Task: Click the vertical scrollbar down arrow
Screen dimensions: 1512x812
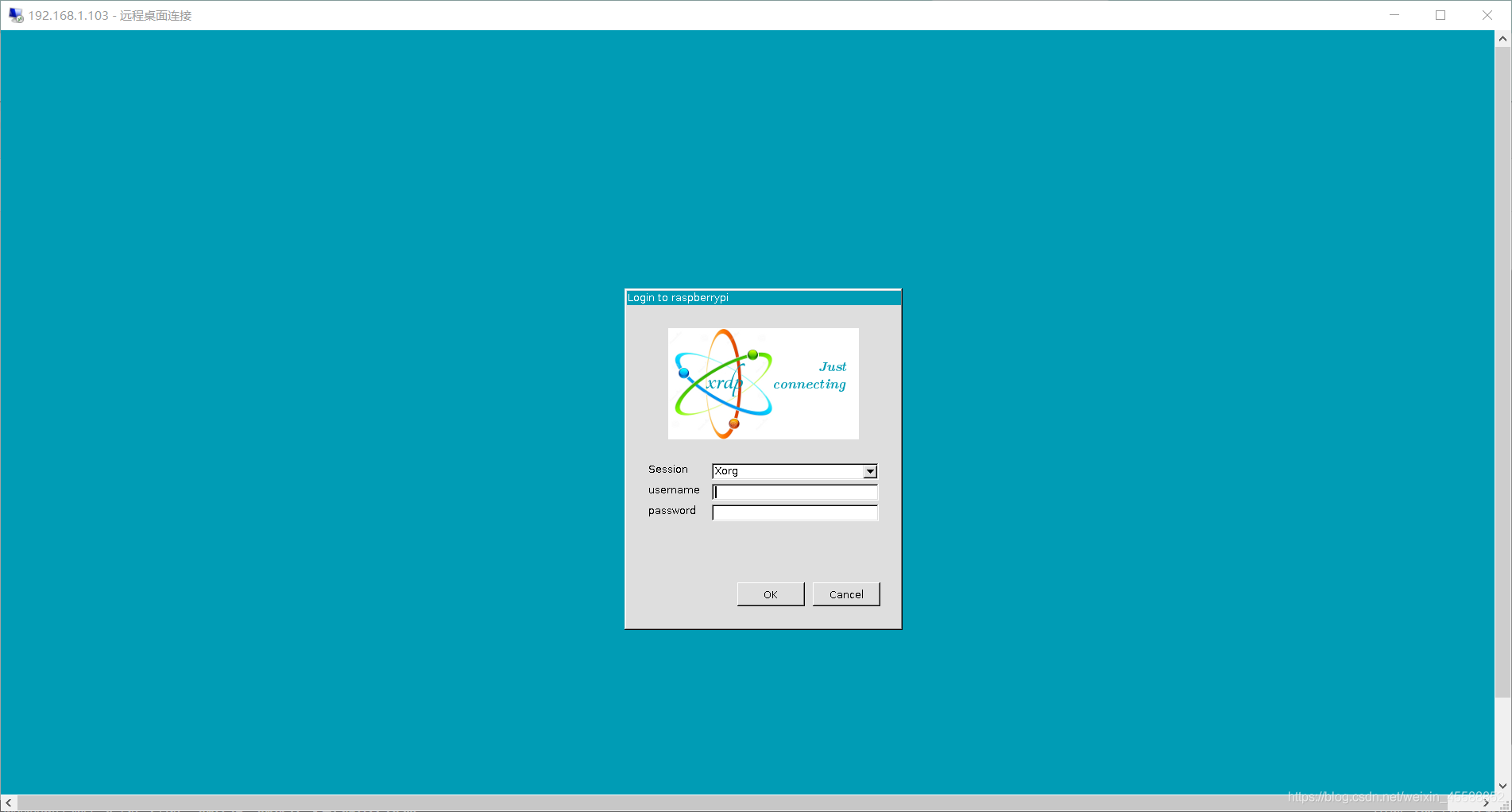Action: (x=1502, y=786)
